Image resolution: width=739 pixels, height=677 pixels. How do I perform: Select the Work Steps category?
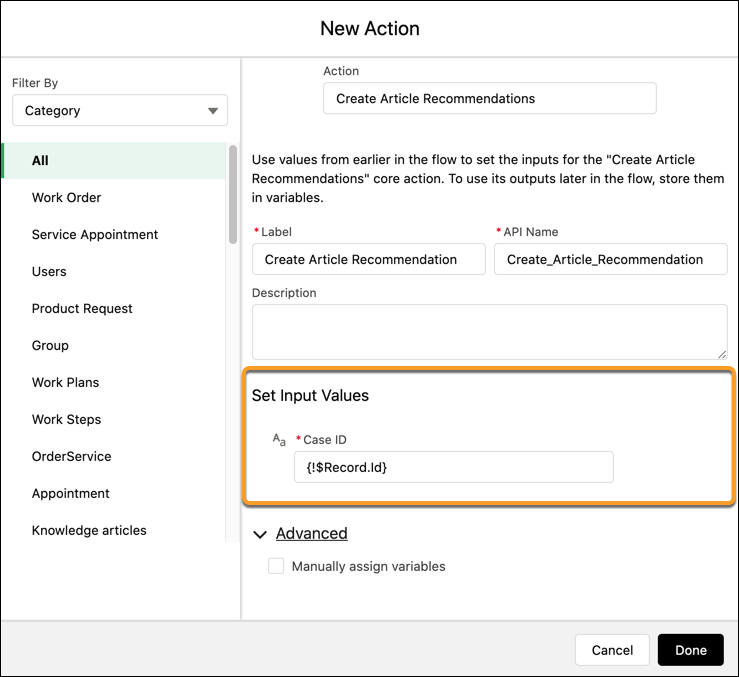pos(114,420)
